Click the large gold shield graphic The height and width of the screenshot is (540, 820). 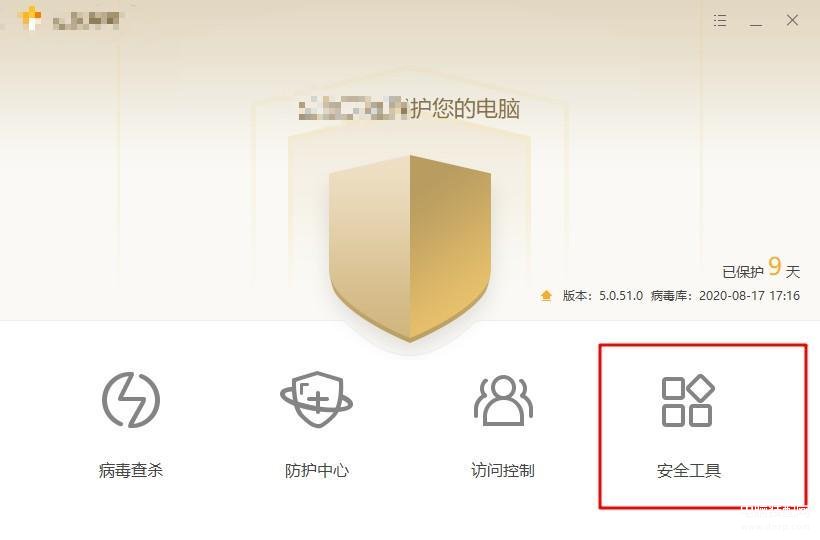click(409, 248)
